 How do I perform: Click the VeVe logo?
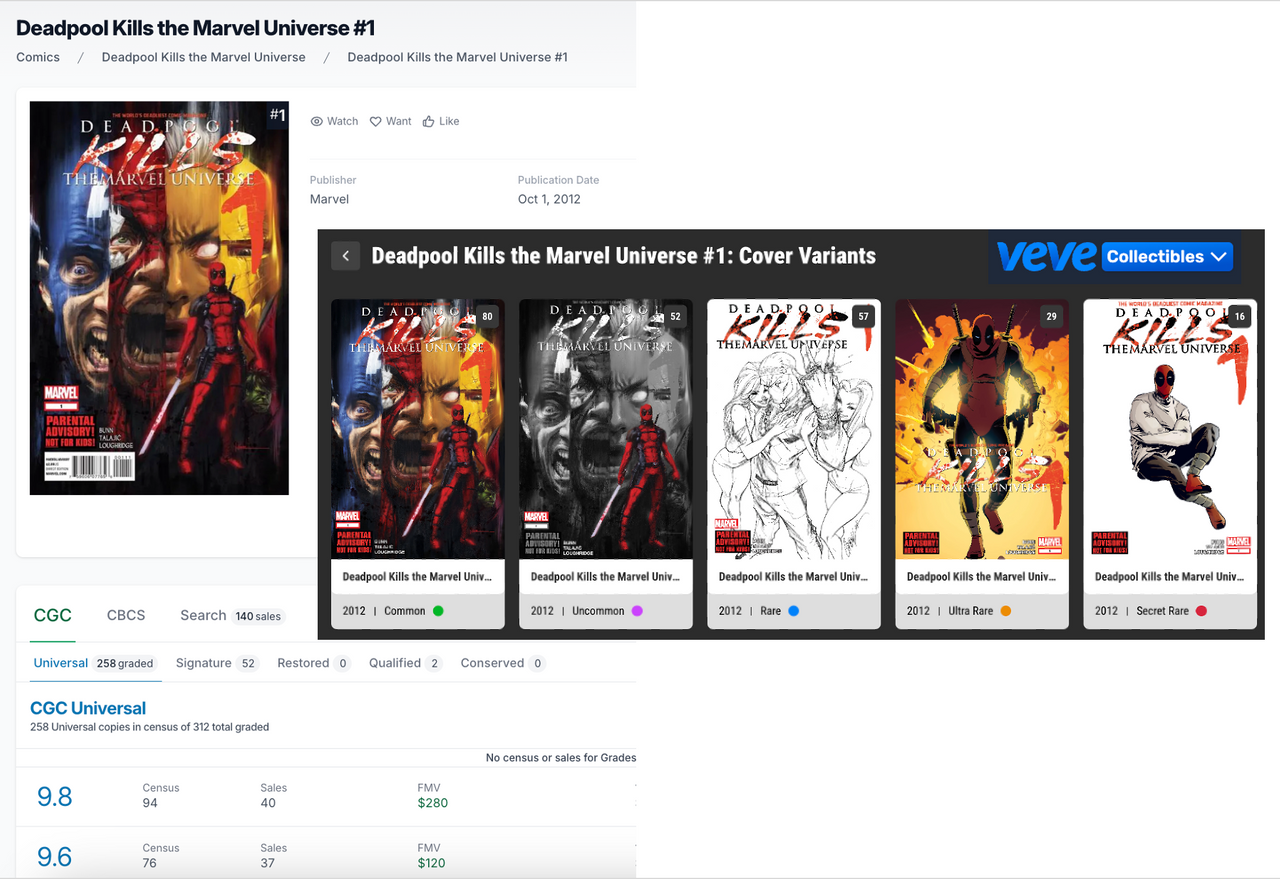click(x=1047, y=256)
